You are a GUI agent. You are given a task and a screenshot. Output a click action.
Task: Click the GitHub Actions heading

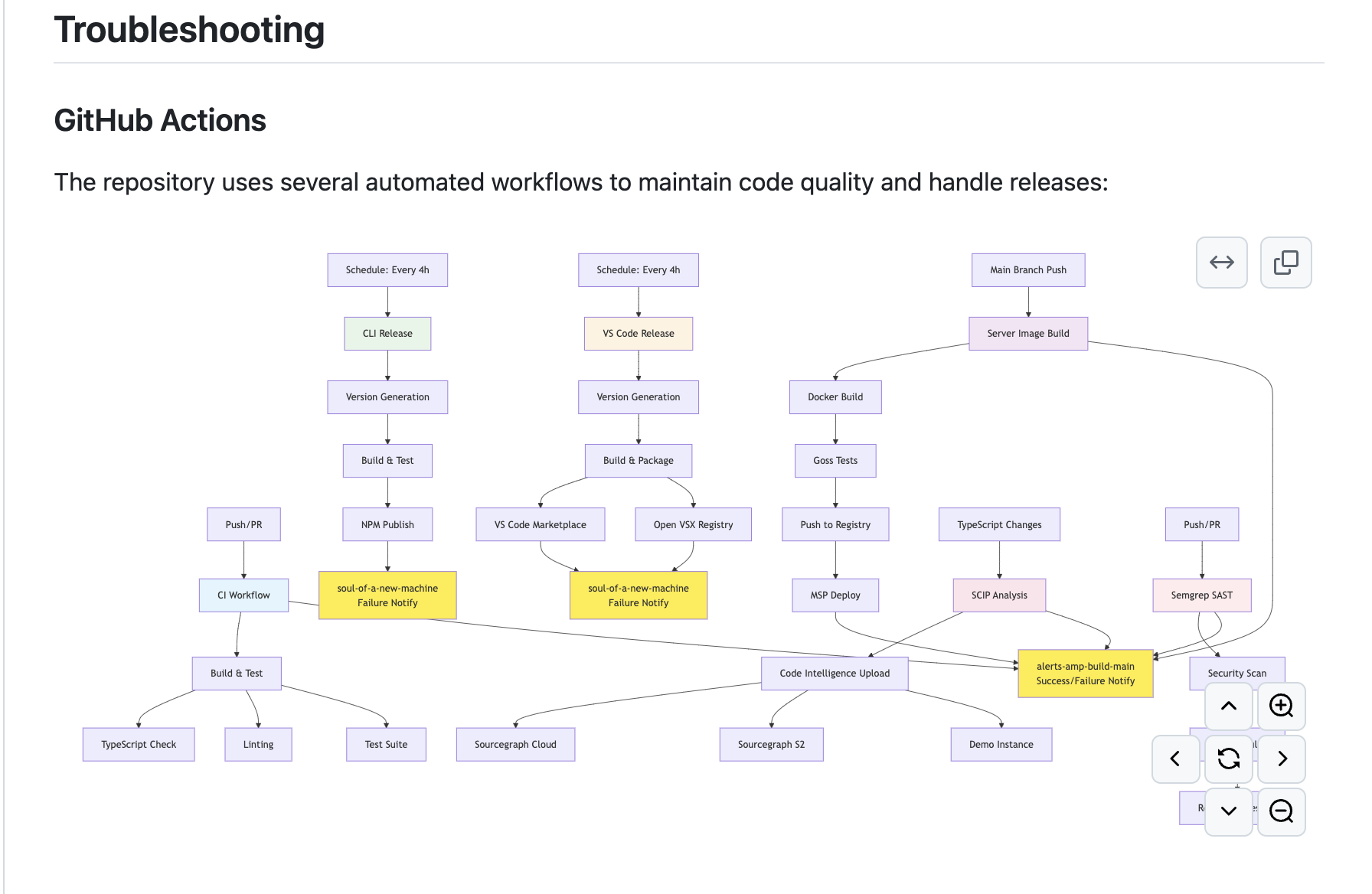click(160, 121)
